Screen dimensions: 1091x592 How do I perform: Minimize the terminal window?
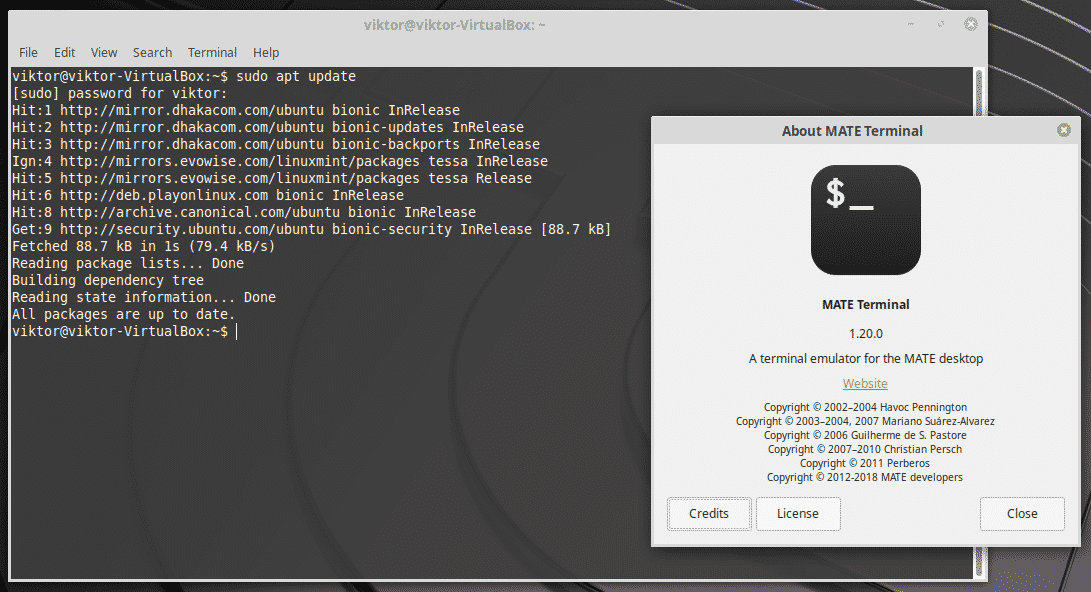coord(911,24)
